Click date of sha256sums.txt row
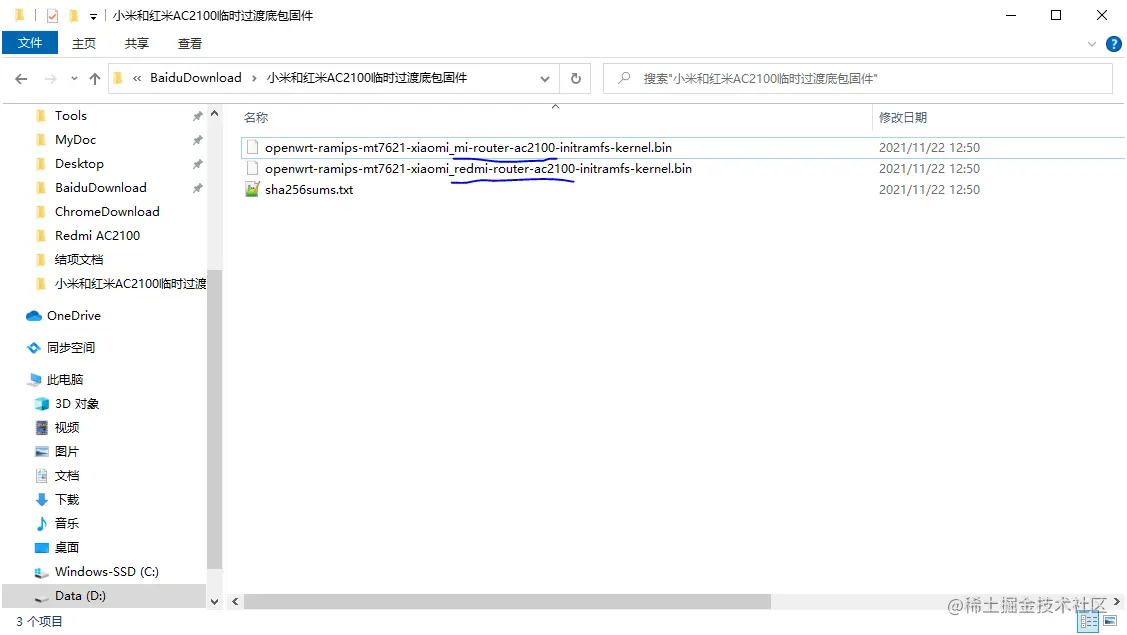This screenshot has height=635, width=1127. pos(929,189)
